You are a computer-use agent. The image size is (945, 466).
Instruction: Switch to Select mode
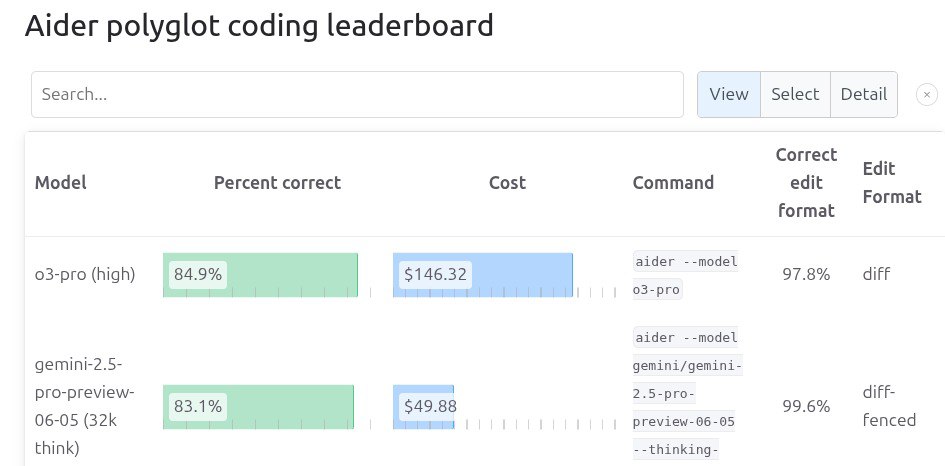795,95
